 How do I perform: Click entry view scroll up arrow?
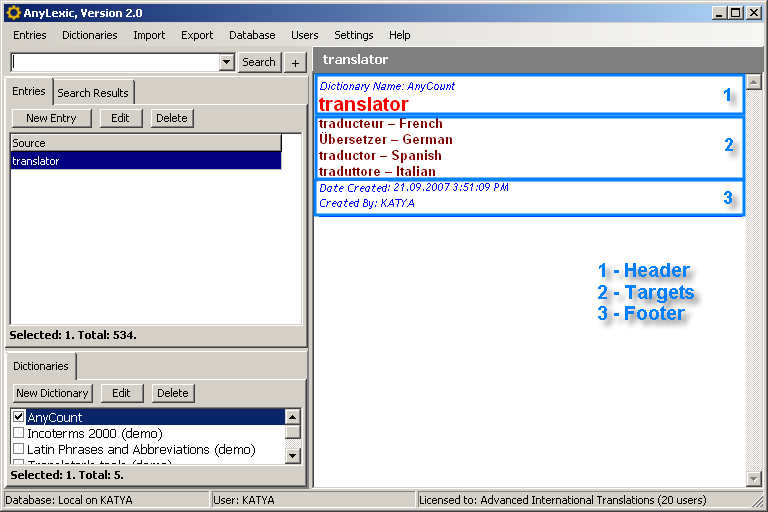[753, 82]
